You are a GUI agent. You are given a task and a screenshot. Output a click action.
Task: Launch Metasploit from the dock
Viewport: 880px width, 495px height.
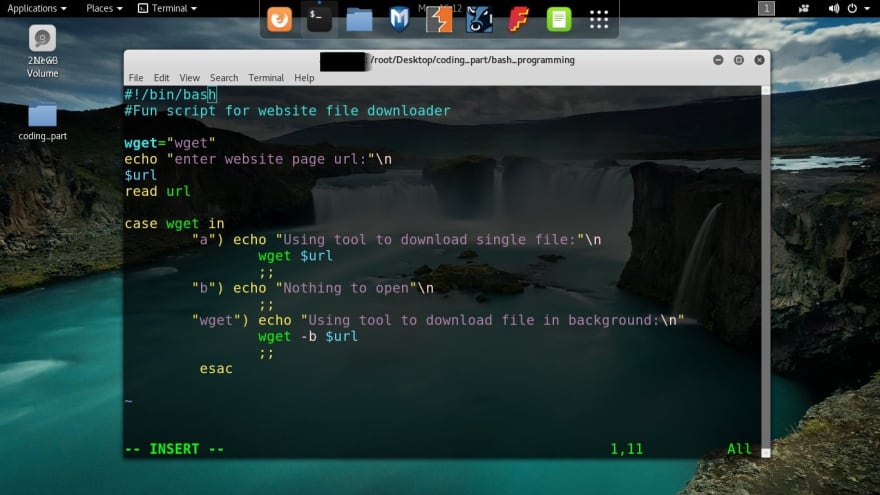tap(399, 20)
